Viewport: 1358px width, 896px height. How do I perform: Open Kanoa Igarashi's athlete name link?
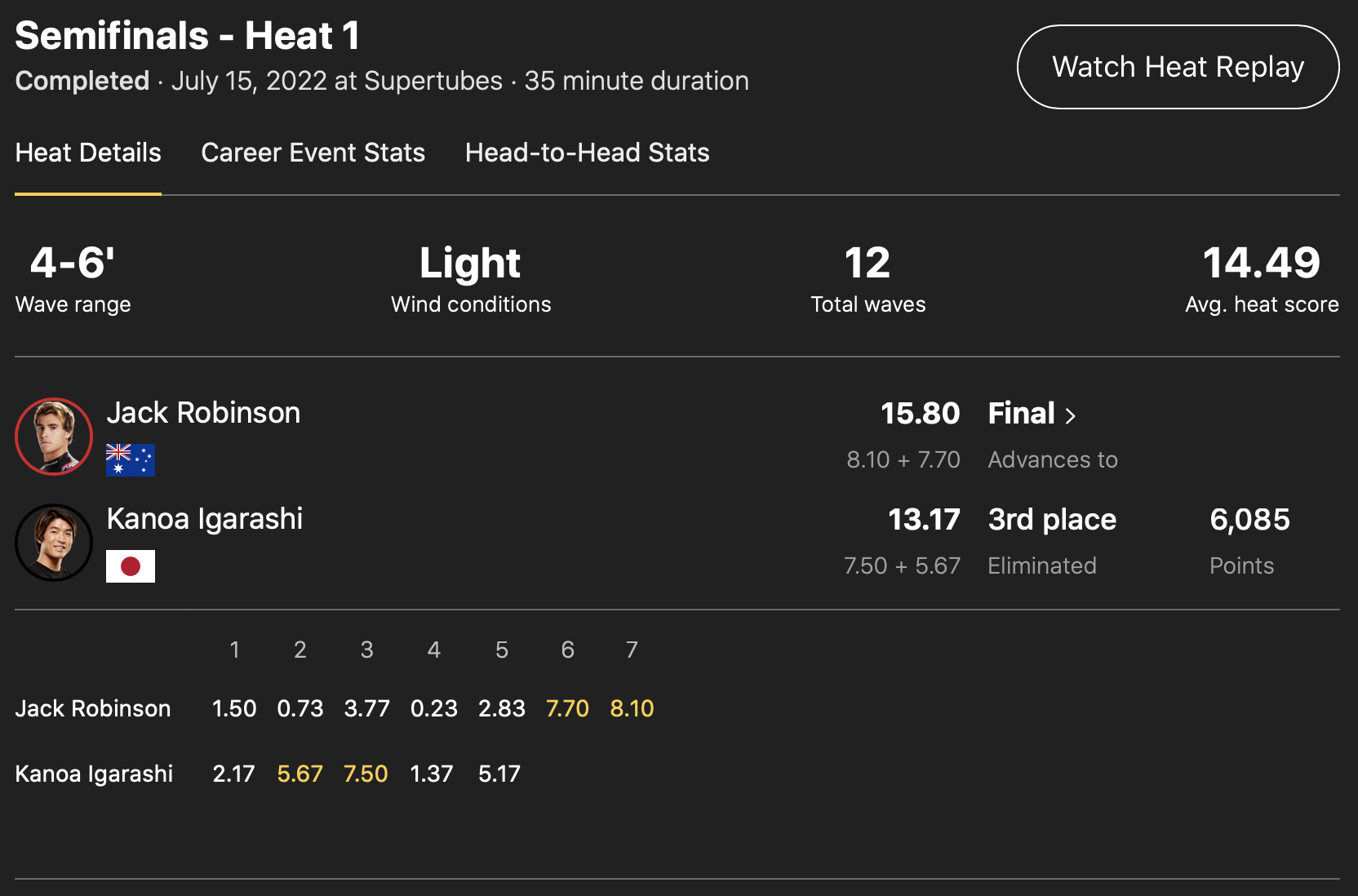[205, 519]
